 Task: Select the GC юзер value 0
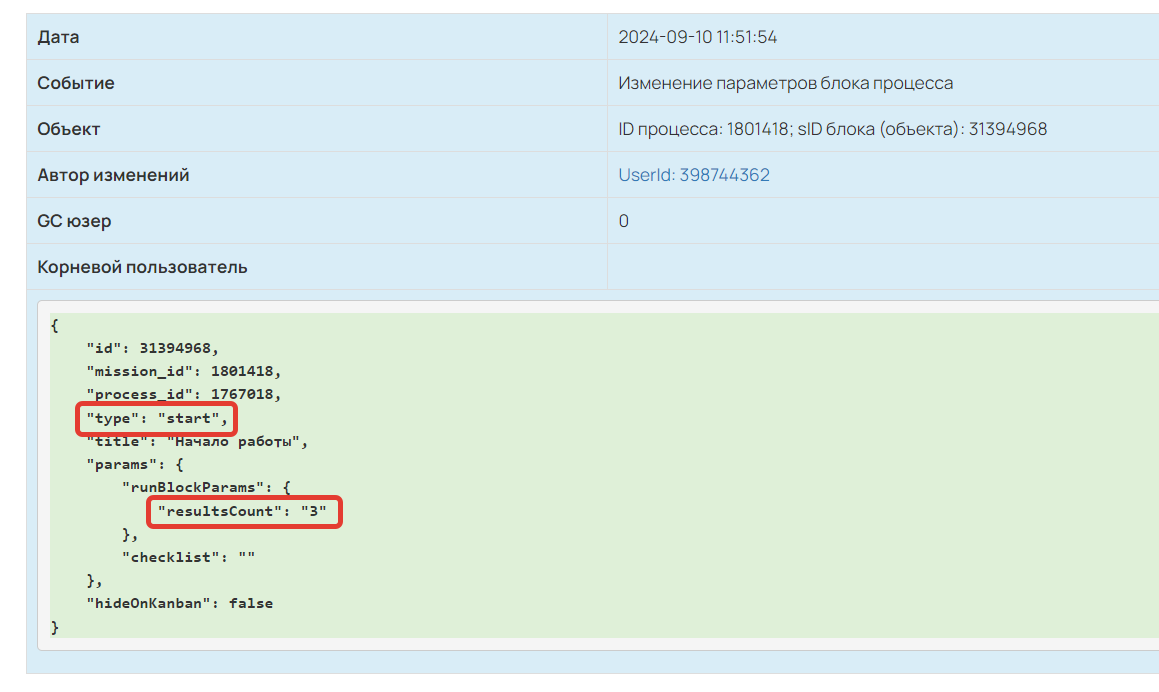click(623, 220)
